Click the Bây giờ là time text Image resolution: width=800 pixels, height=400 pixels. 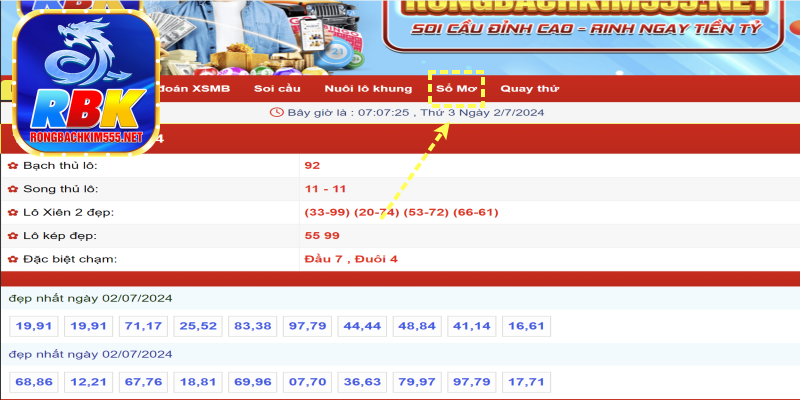click(x=416, y=112)
